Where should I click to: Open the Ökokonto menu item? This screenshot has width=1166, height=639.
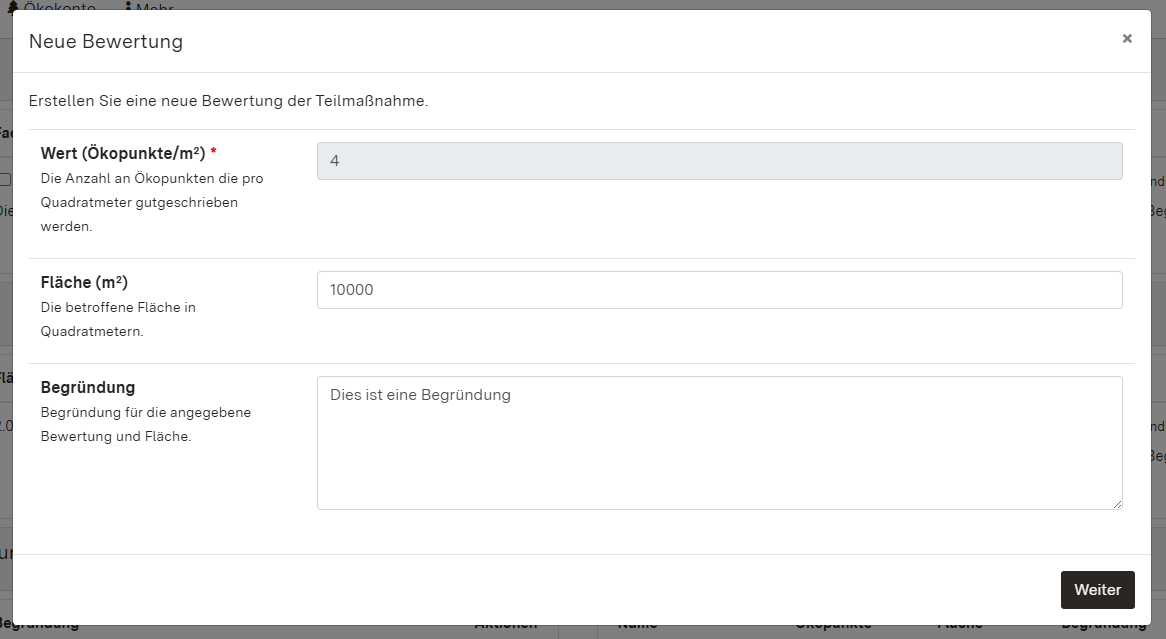pos(59,7)
